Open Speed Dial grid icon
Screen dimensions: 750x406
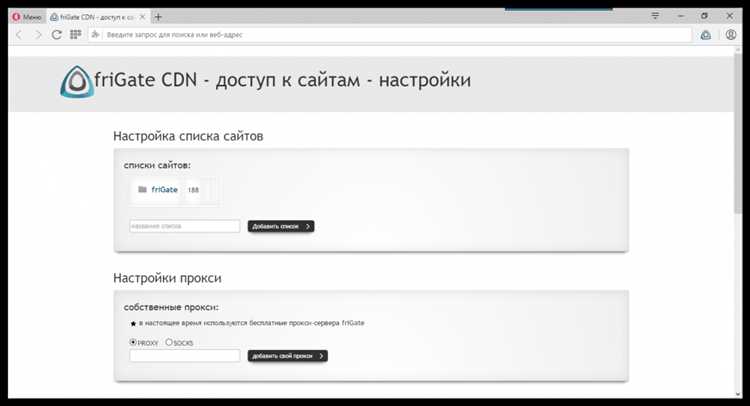(76, 34)
